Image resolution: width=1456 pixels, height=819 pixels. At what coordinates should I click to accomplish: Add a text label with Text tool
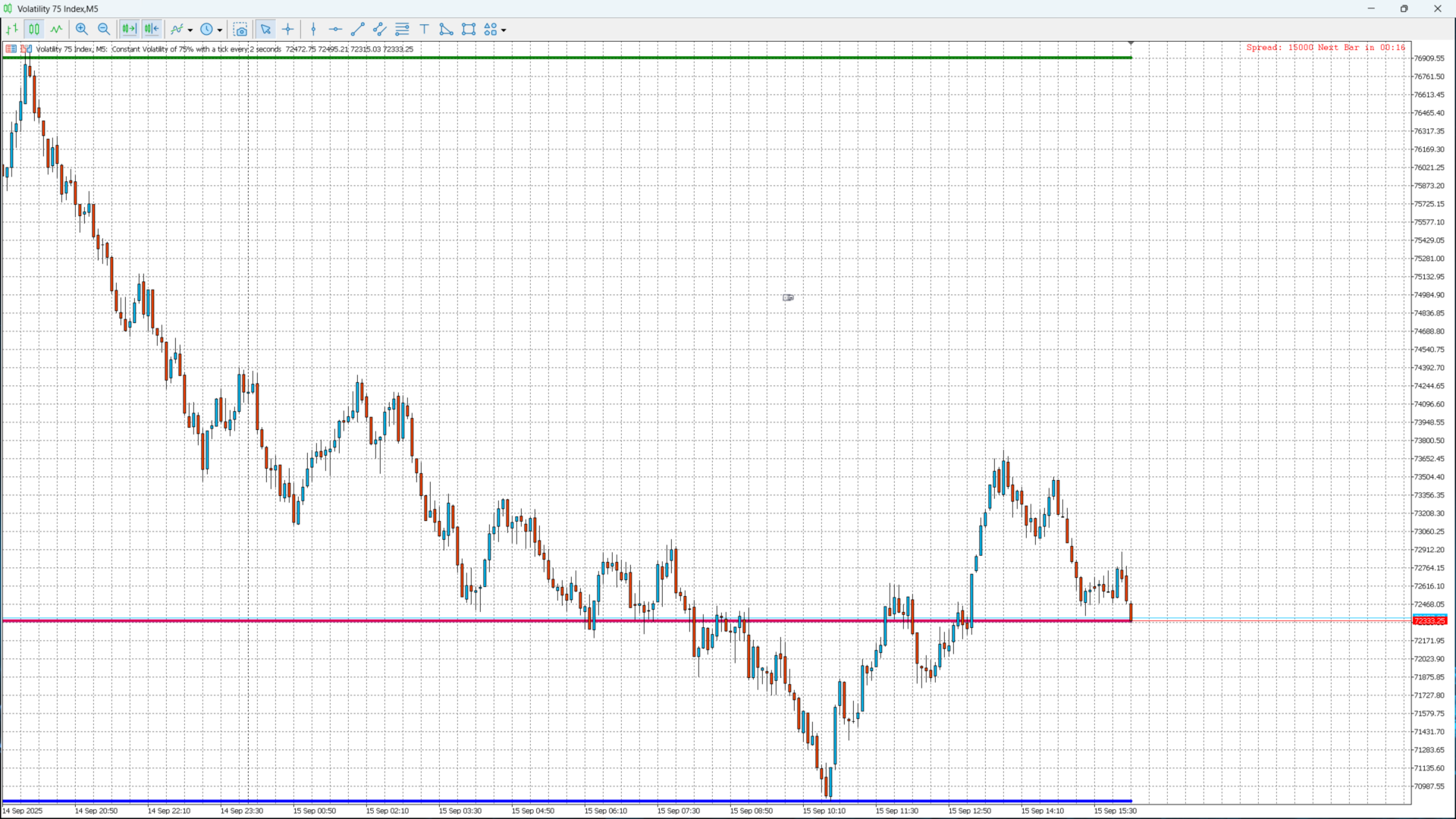tap(425, 30)
